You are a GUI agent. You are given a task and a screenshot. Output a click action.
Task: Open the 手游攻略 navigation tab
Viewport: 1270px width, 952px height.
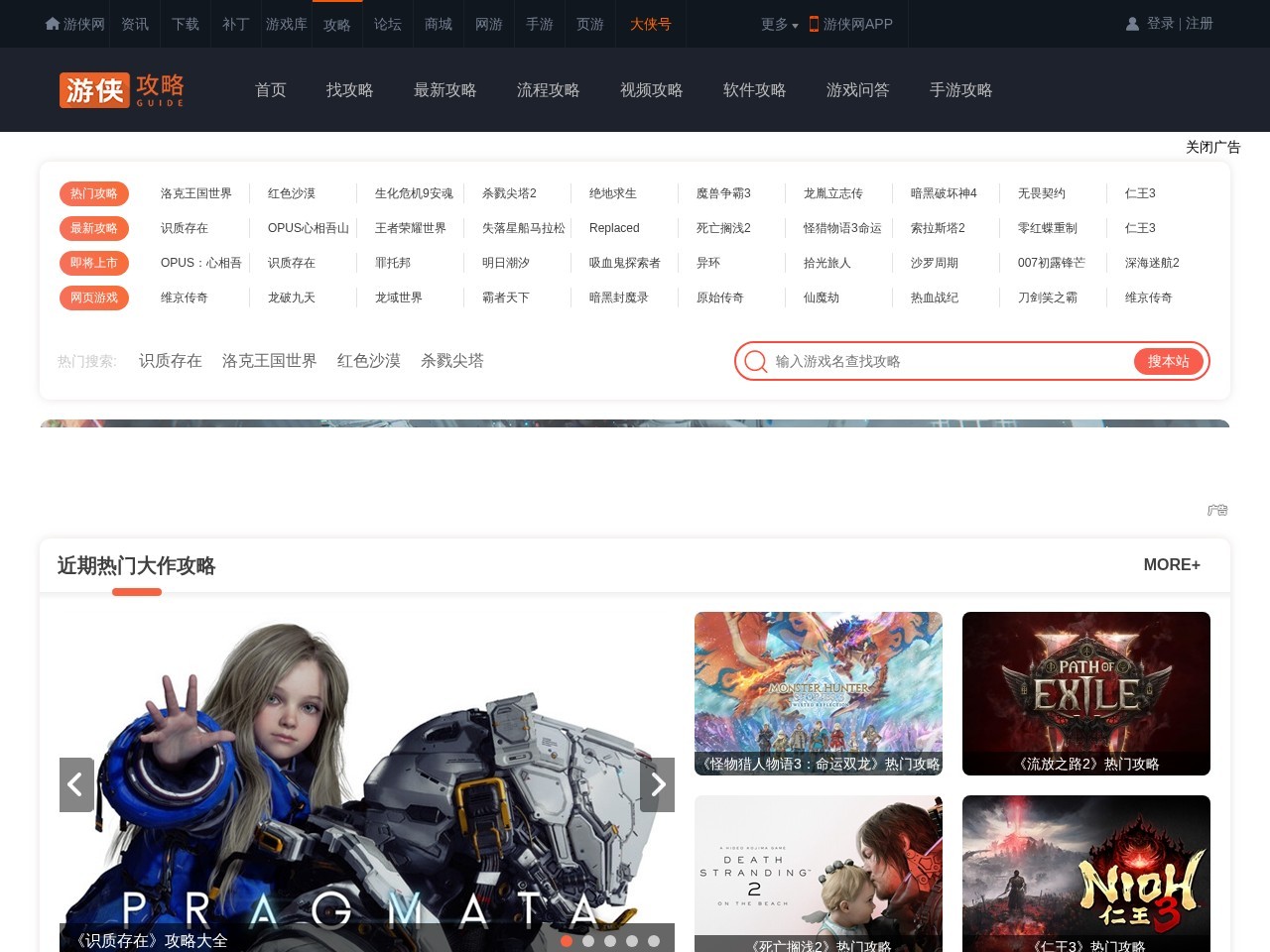[x=961, y=90]
